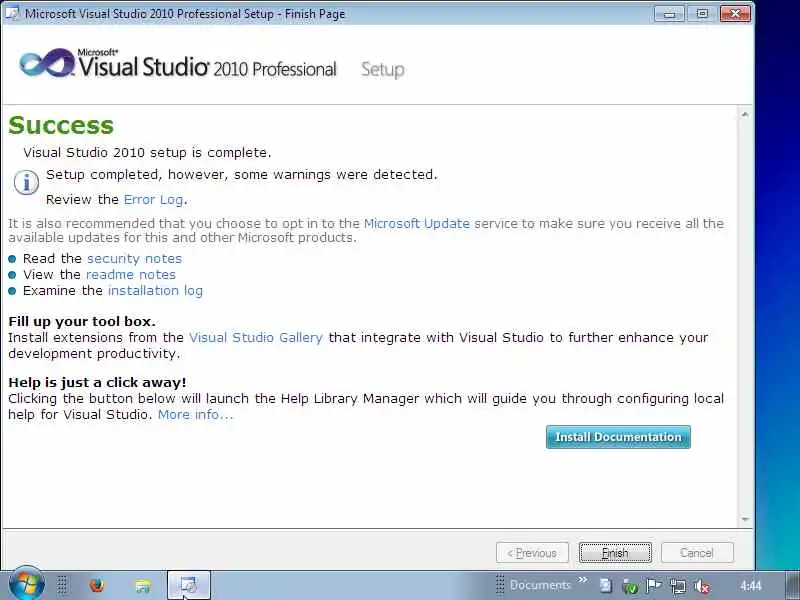Click the document tray icon after the Documents chevron
800x600 pixels.
pos(606,586)
